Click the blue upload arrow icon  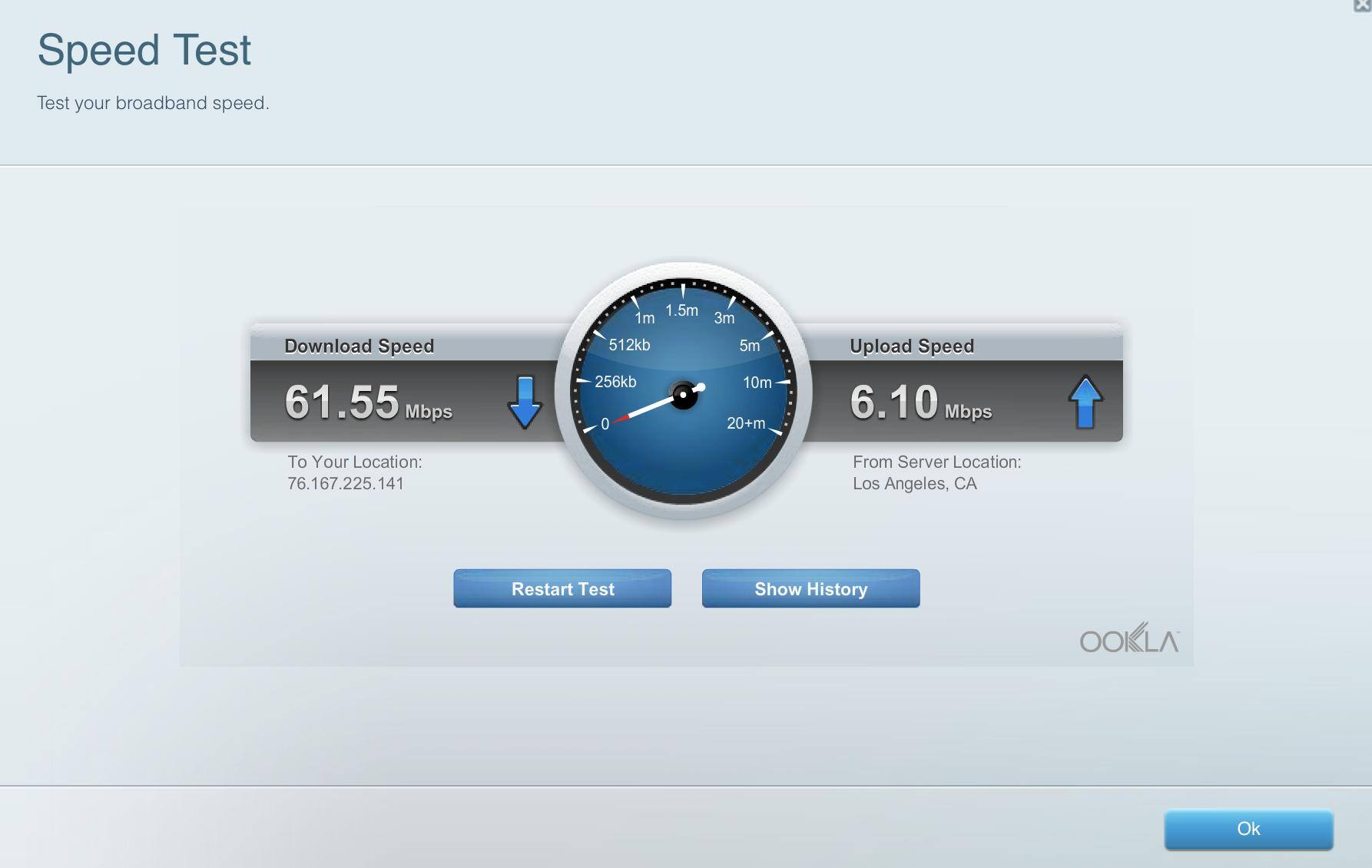[x=1085, y=402]
